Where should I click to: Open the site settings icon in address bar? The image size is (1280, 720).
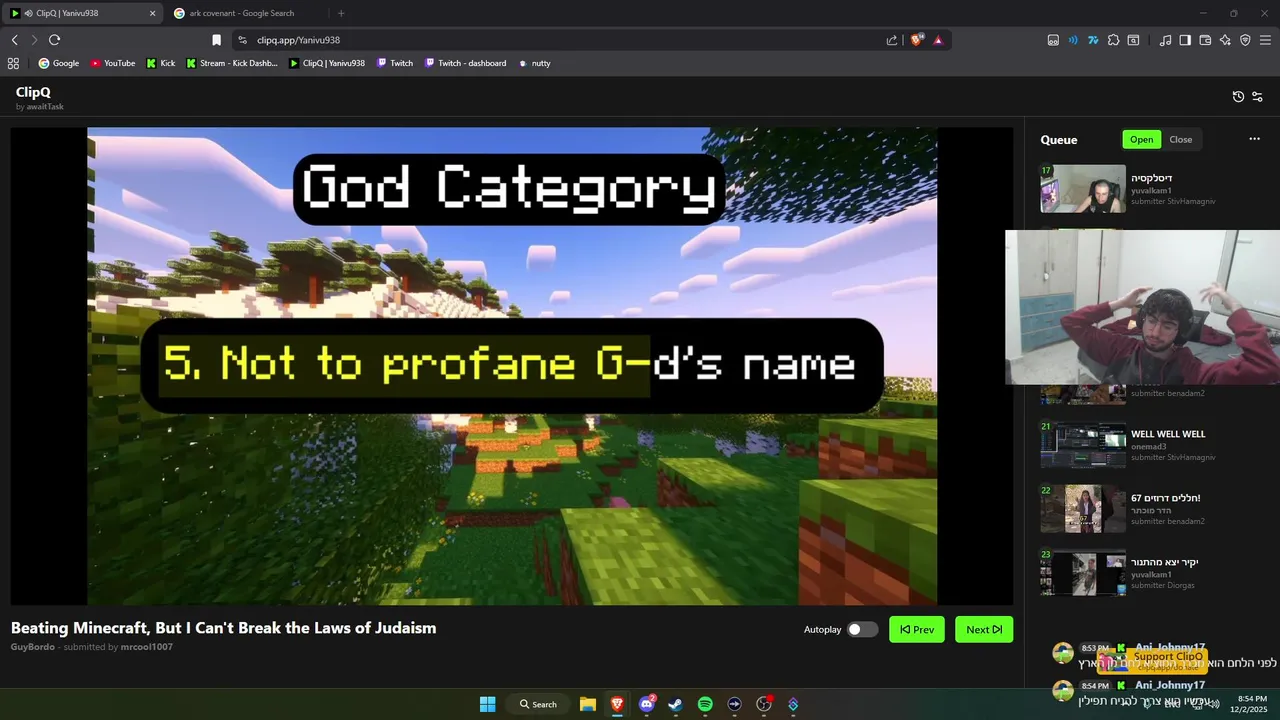point(242,40)
